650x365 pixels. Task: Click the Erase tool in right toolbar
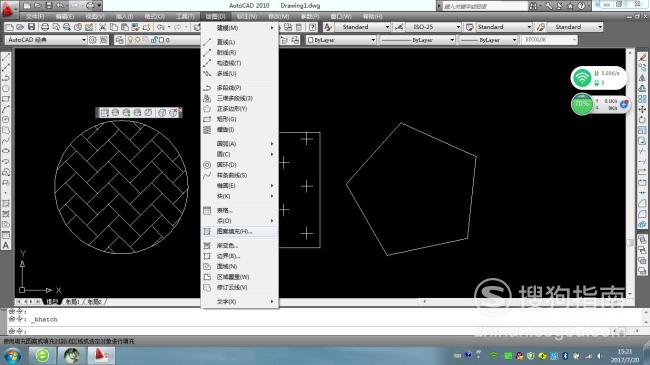[x=642, y=57]
